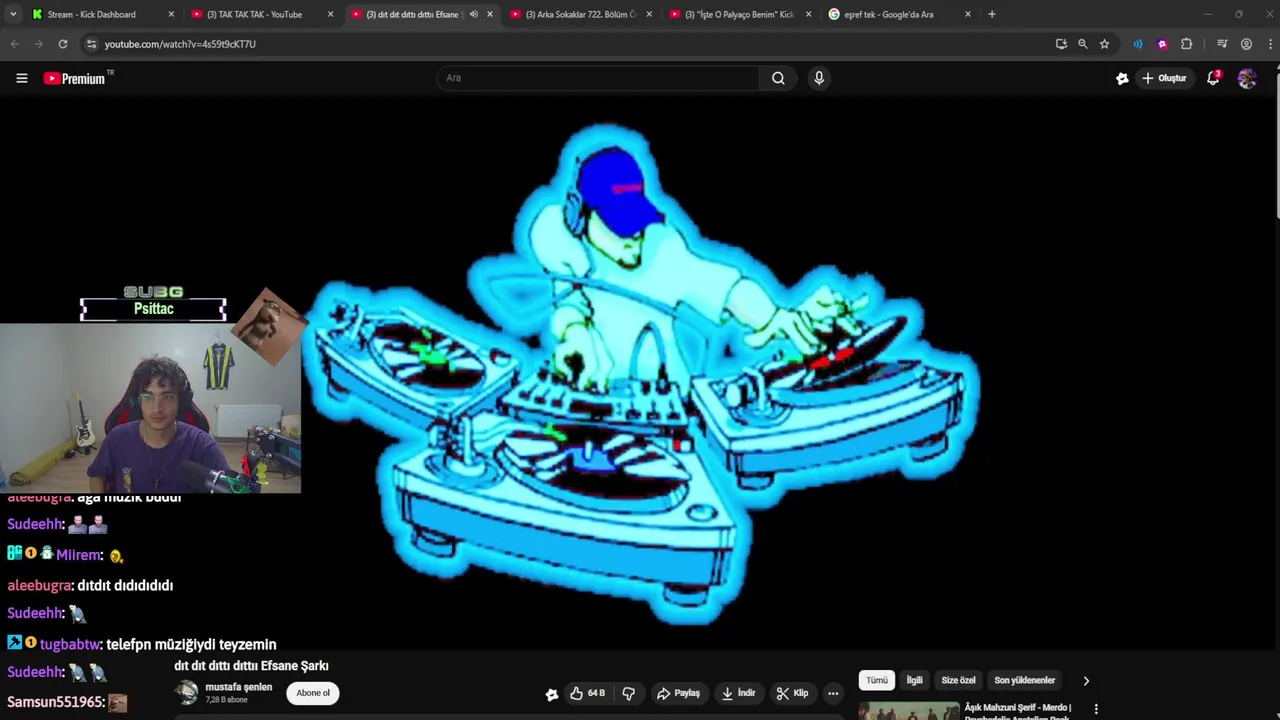This screenshot has height=720, width=1280.
Task: Reload the YouTube page
Action: pos(63,44)
